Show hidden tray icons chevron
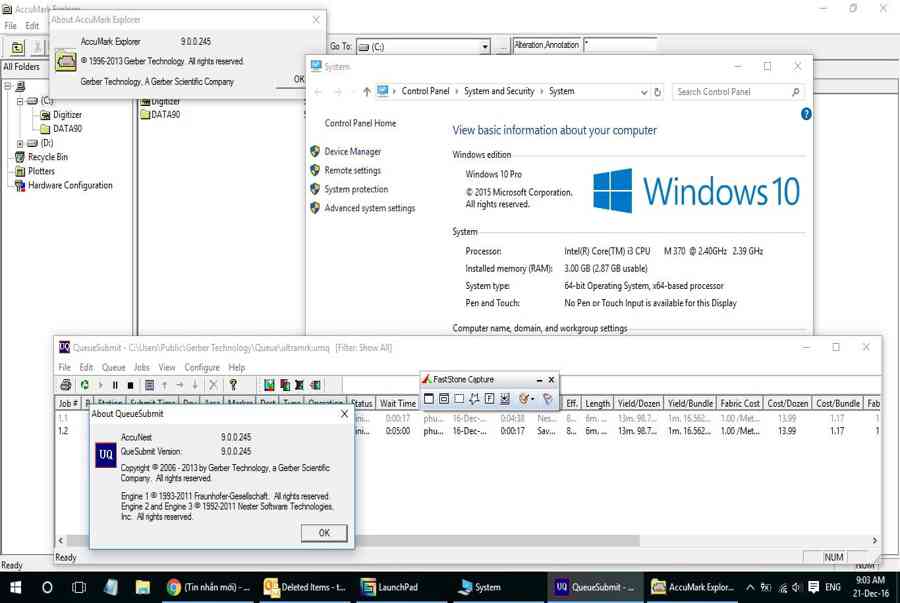This screenshot has width=900, height=603. [x=750, y=587]
